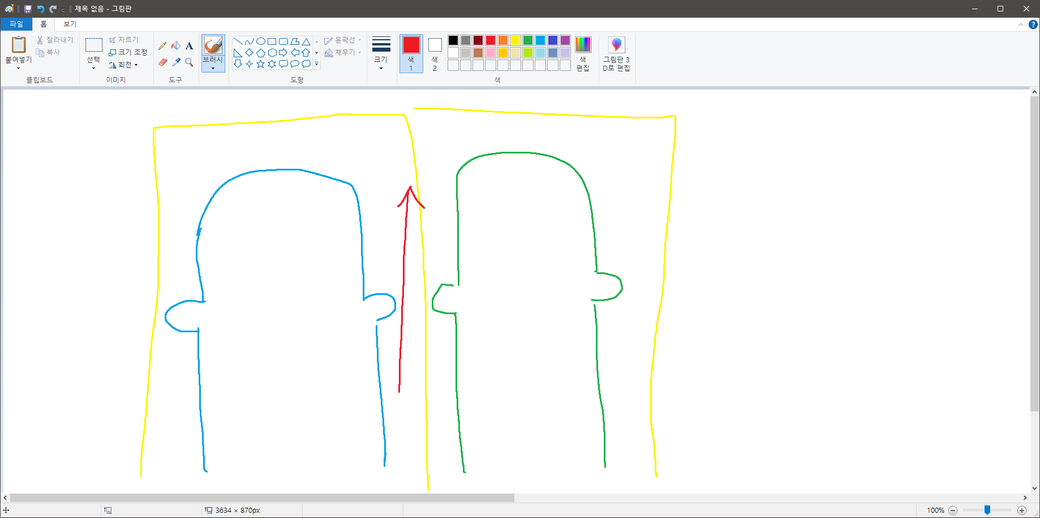Screen dimensions: 1040x518
Task: Pick the Eraser tool
Action: (x=163, y=62)
